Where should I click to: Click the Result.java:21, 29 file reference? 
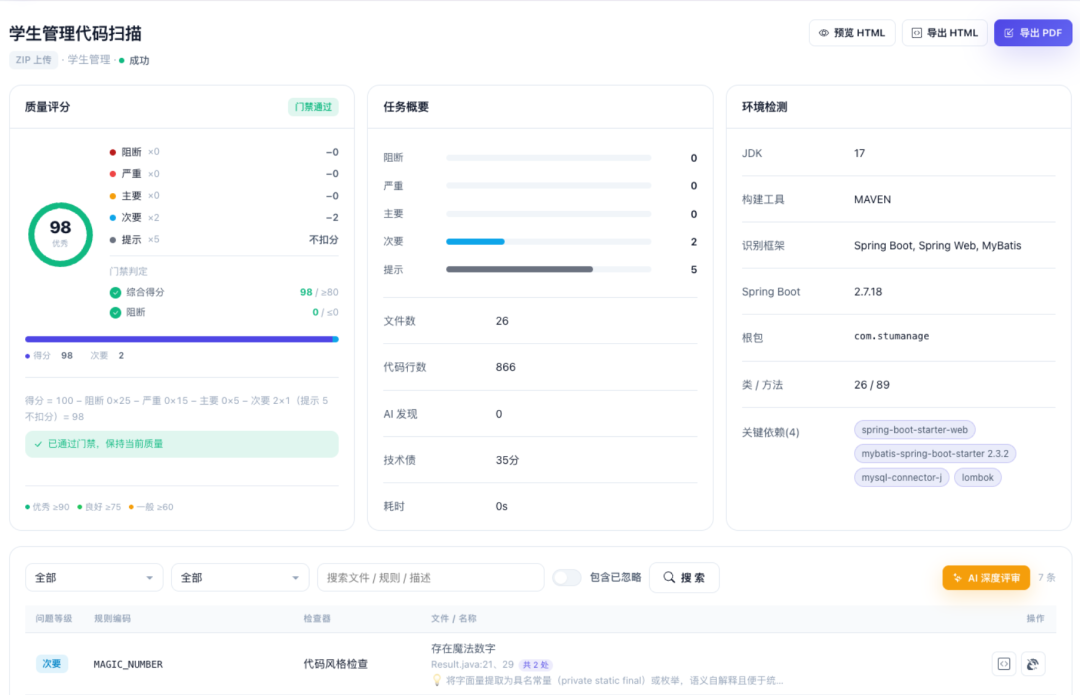click(x=472, y=665)
